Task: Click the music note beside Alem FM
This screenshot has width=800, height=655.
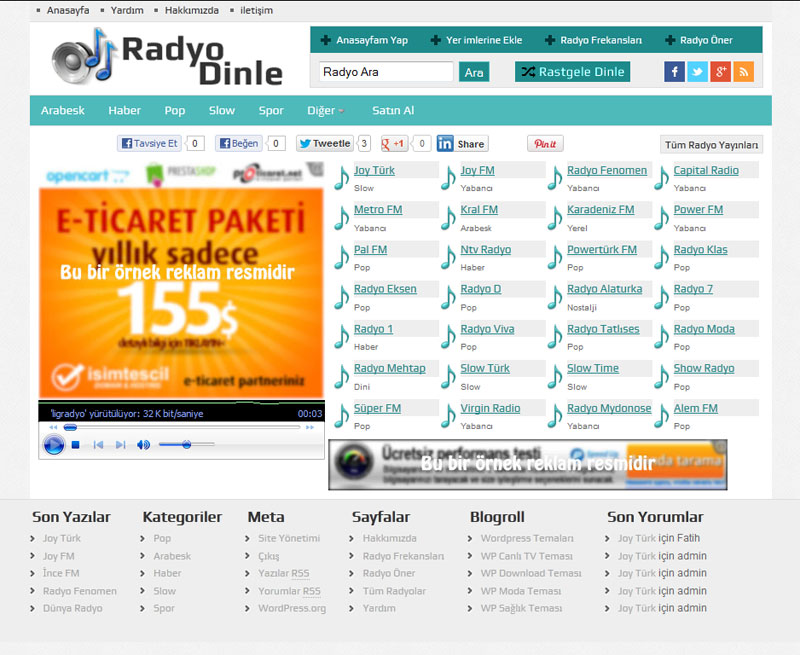Action: pos(661,416)
